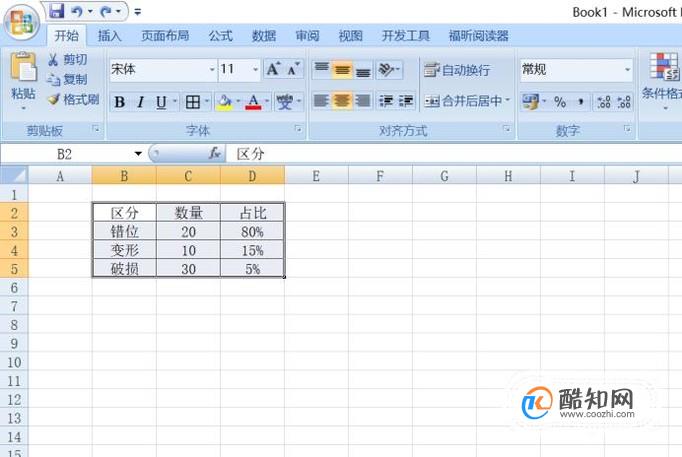Click 剪切 to cut the selection
This screenshot has height=457, width=682.
pyautogui.click(x=67, y=60)
